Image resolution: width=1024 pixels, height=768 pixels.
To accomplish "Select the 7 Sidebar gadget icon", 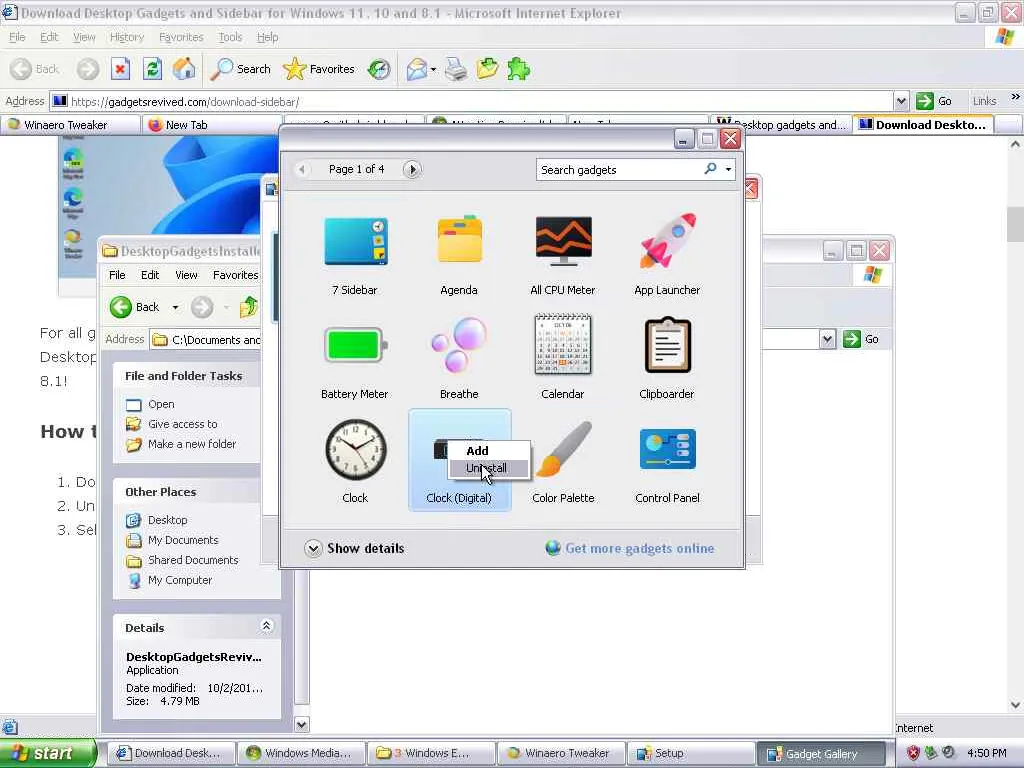I will (x=355, y=241).
